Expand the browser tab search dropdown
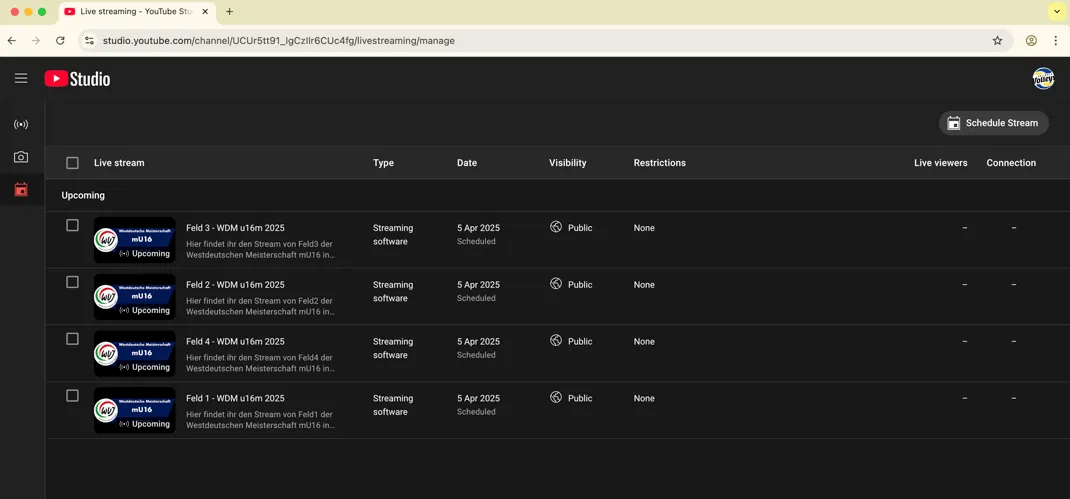Screen dimensions: 1070x499 [1056, 12]
